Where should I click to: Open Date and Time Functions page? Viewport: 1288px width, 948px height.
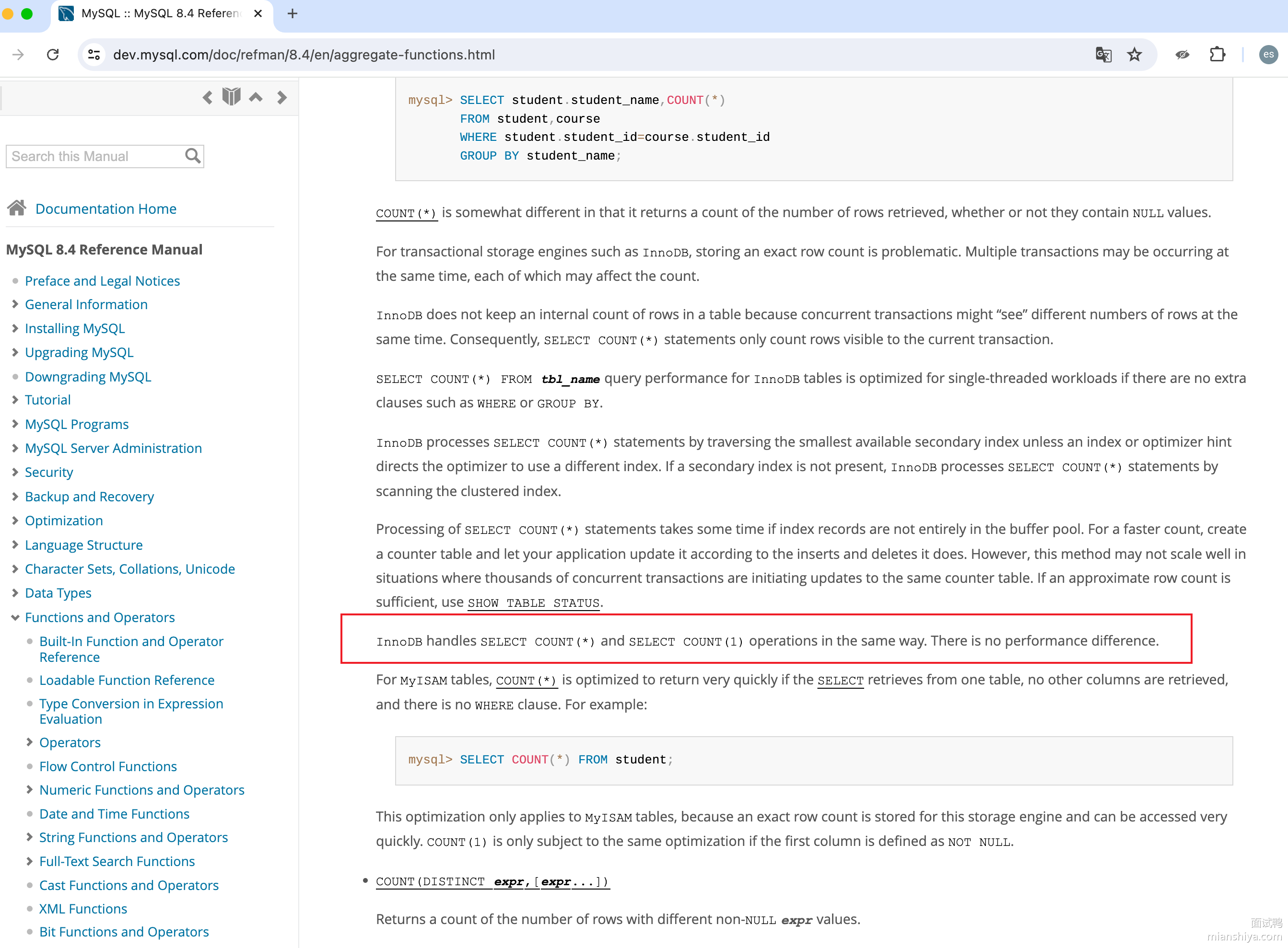114,814
